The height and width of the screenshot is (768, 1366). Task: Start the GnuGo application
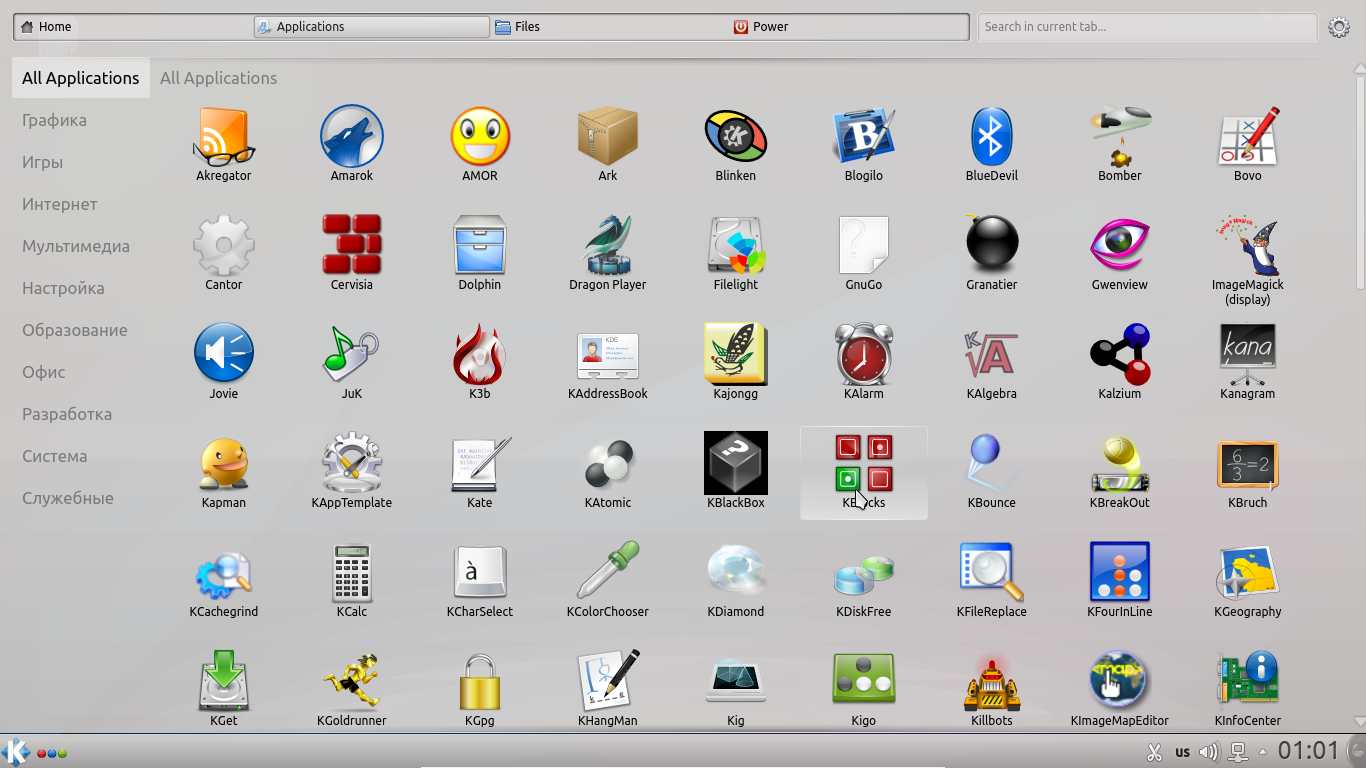pyautogui.click(x=864, y=254)
